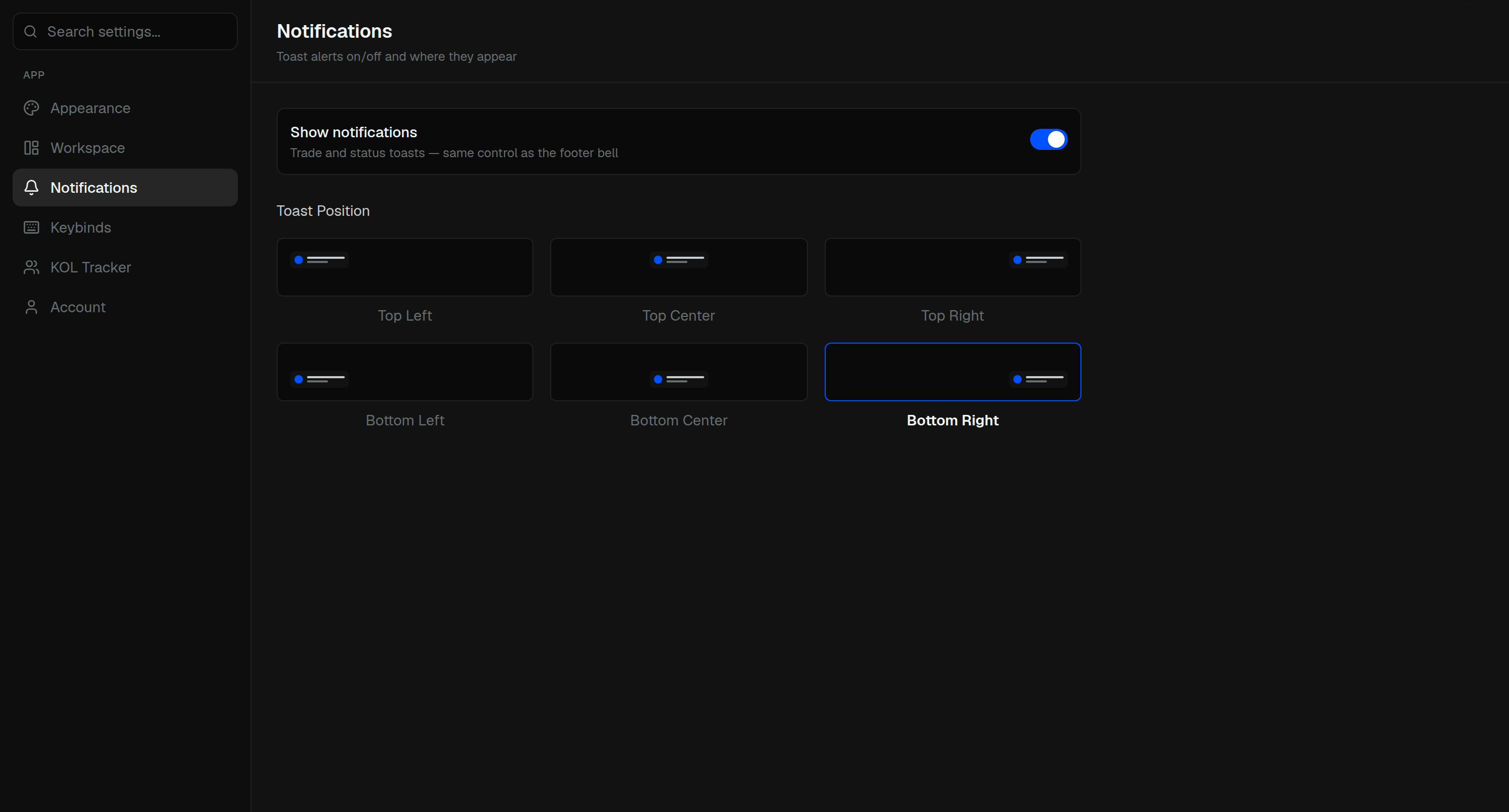Viewport: 1509px width, 812px height.
Task: Click the 'Top Center' label text
Action: [679, 315]
